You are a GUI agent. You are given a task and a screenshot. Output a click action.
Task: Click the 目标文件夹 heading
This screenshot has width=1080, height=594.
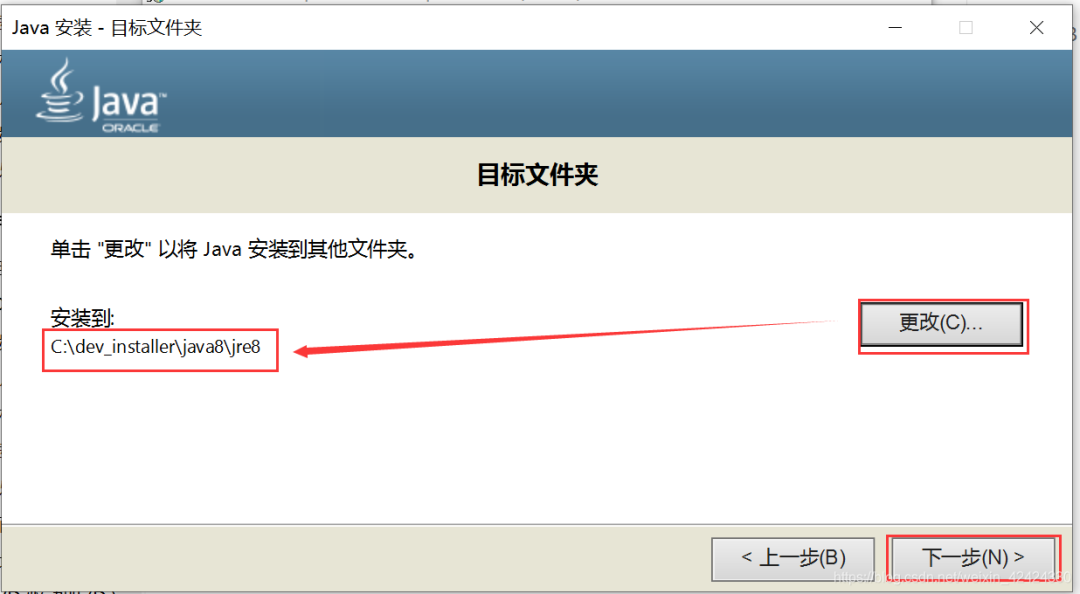tap(537, 175)
